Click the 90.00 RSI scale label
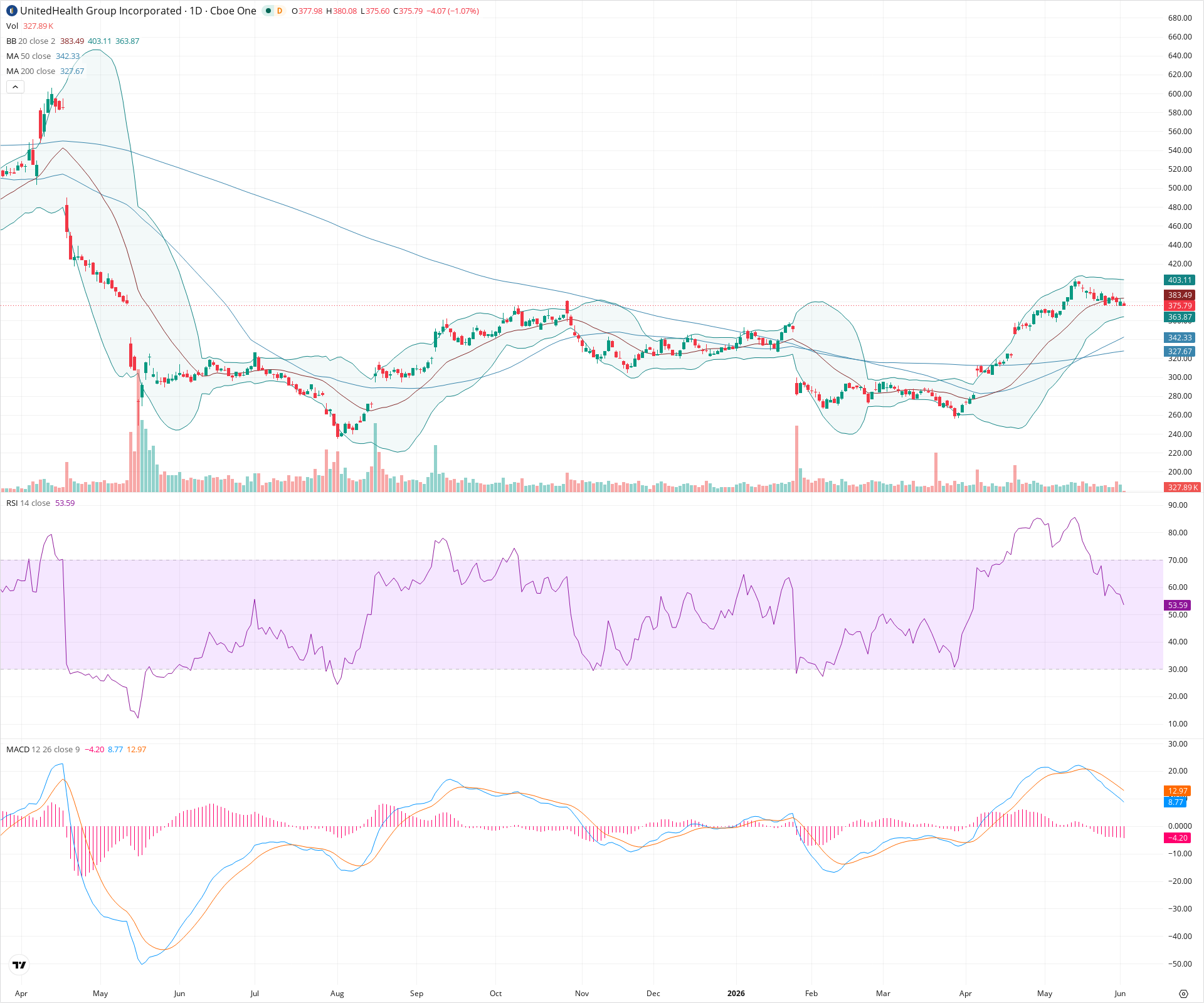Image resolution: width=1204 pixels, height=1003 pixels. 1178,505
